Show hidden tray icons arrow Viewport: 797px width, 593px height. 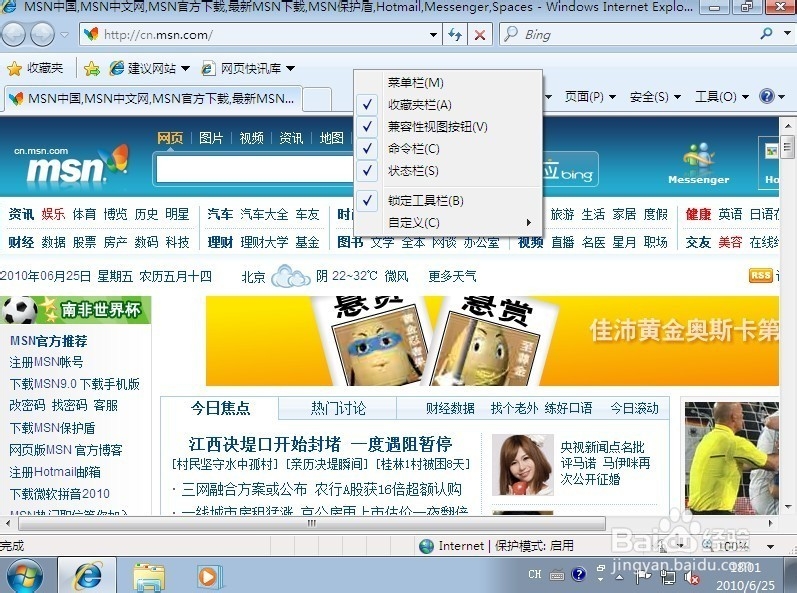[x=619, y=577]
